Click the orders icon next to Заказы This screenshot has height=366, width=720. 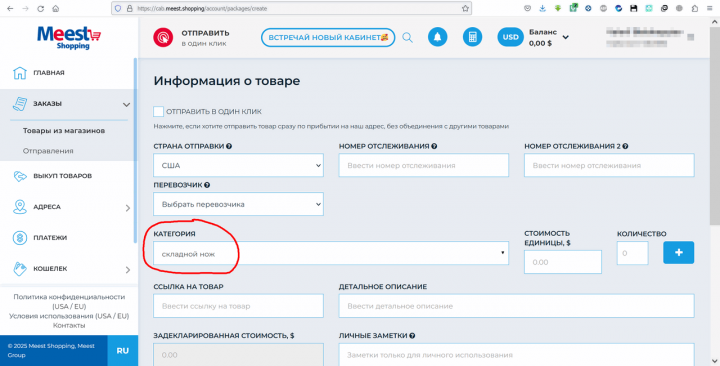[x=20, y=104]
